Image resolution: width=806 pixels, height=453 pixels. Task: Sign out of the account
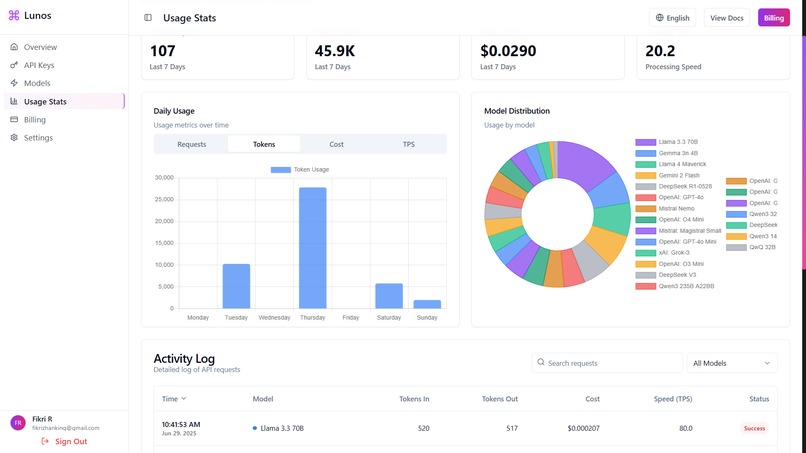point(65,441)
